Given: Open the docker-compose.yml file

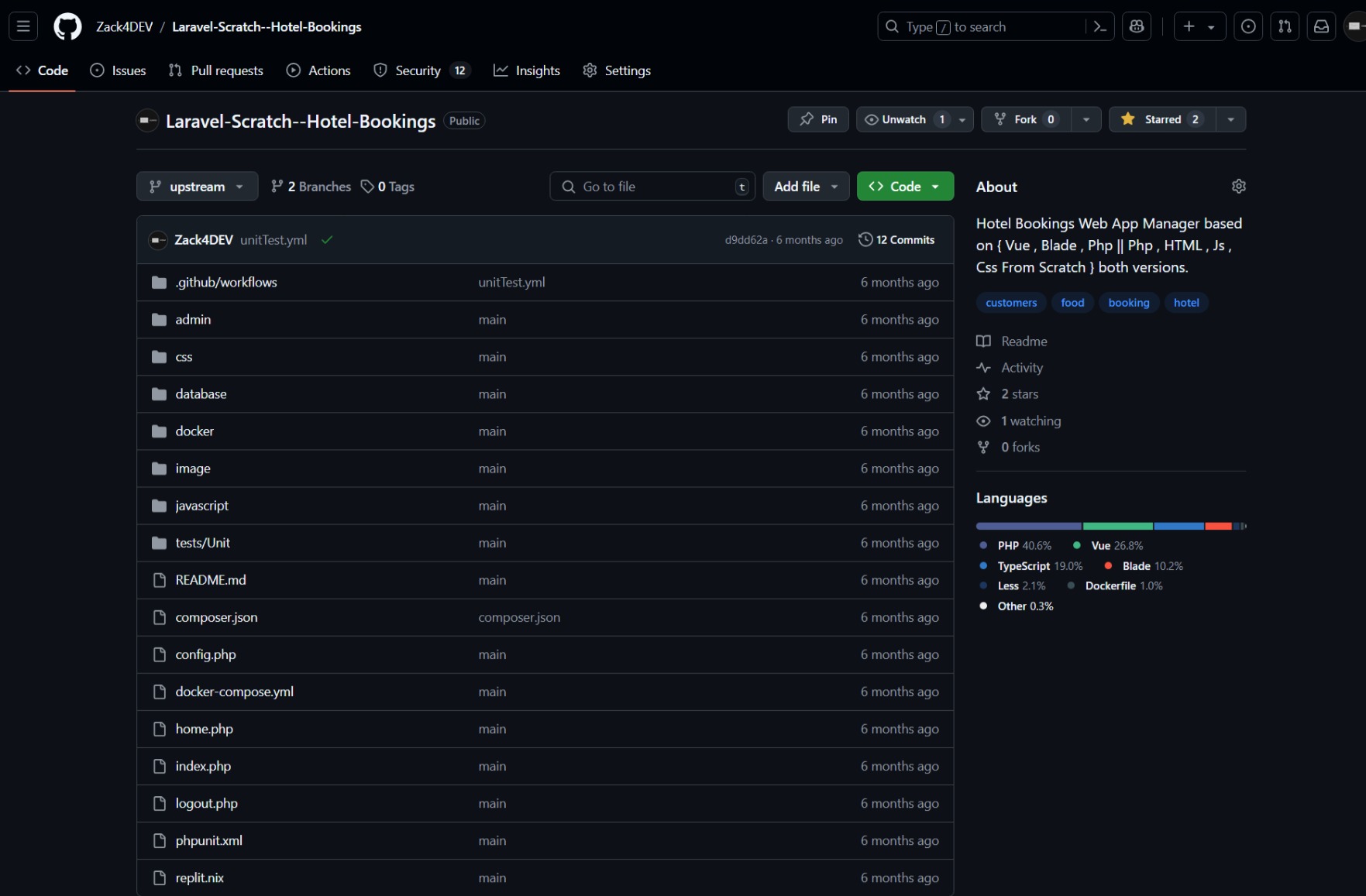Looking at the screenshot, I should point(235,692).
